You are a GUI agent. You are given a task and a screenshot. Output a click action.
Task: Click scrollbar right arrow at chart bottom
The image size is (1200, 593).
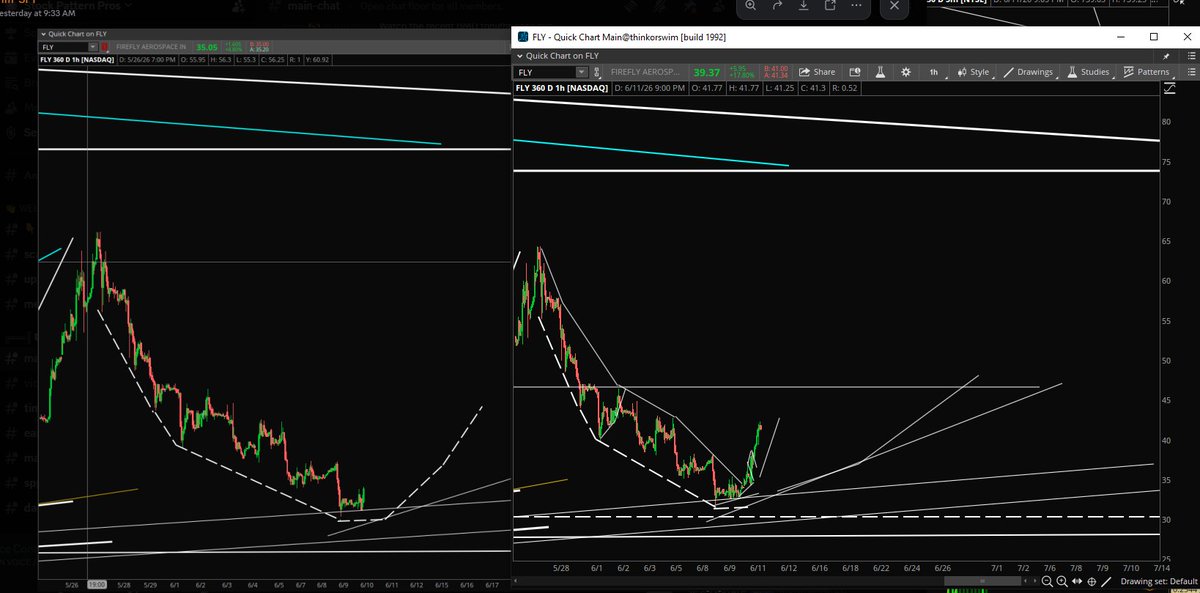[1035, 581]
